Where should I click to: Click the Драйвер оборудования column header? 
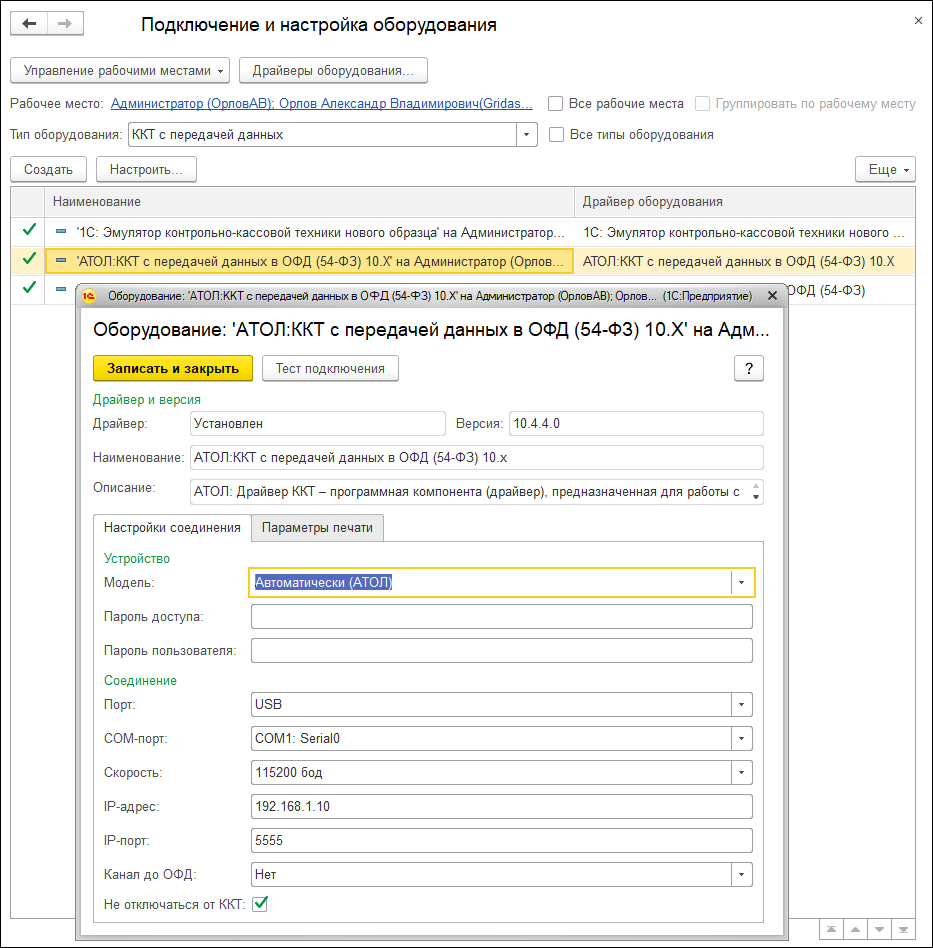coord(744,201)
